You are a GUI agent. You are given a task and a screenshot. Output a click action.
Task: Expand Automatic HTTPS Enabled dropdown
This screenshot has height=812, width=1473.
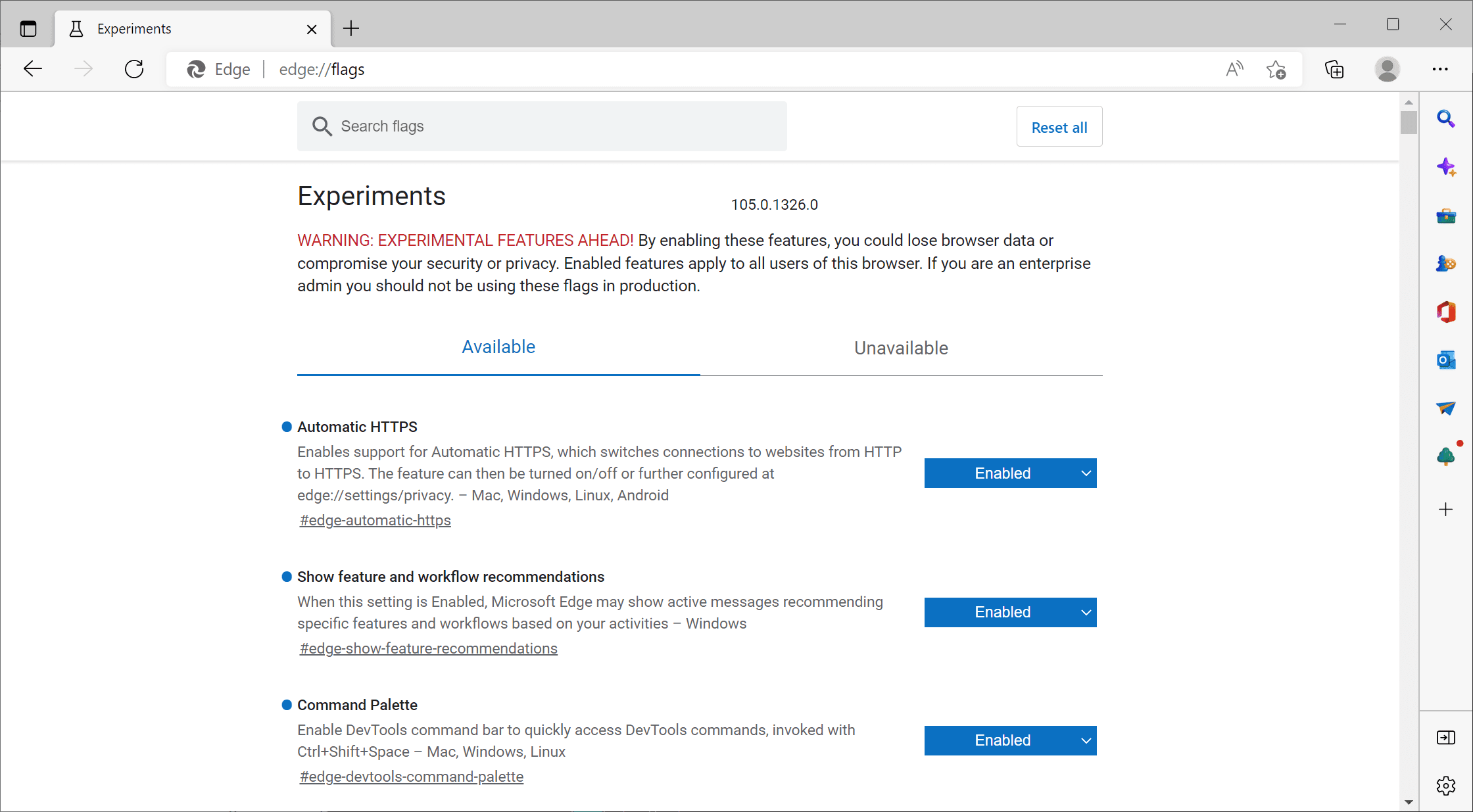click(1010, 473)
